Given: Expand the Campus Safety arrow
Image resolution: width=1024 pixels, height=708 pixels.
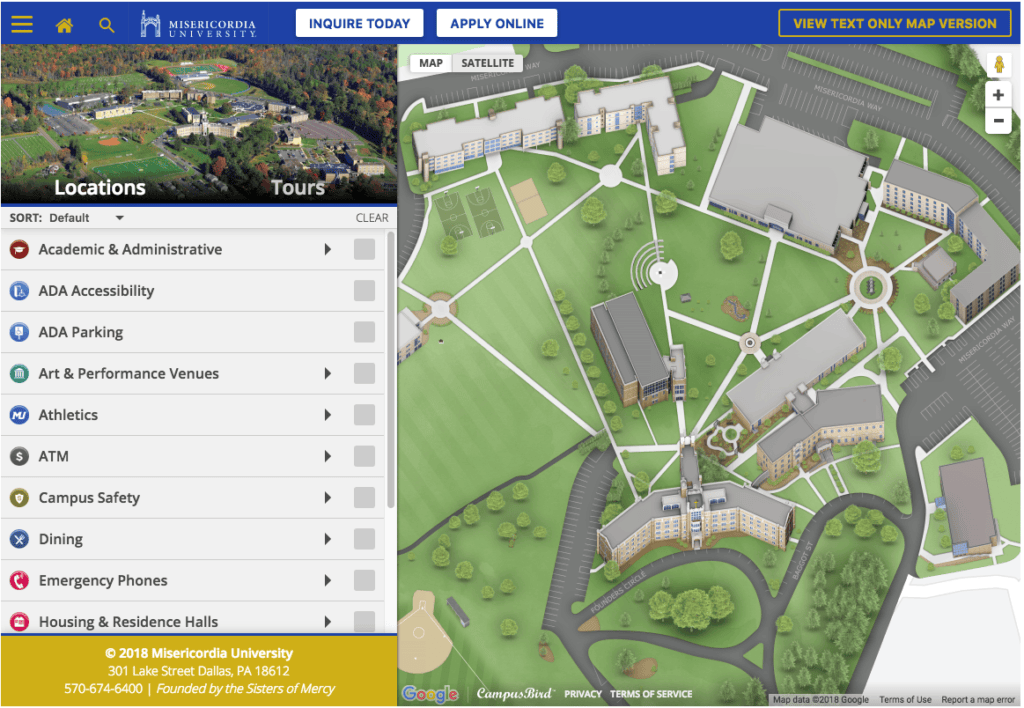Looking at the screenshot, I should (328, 498).
